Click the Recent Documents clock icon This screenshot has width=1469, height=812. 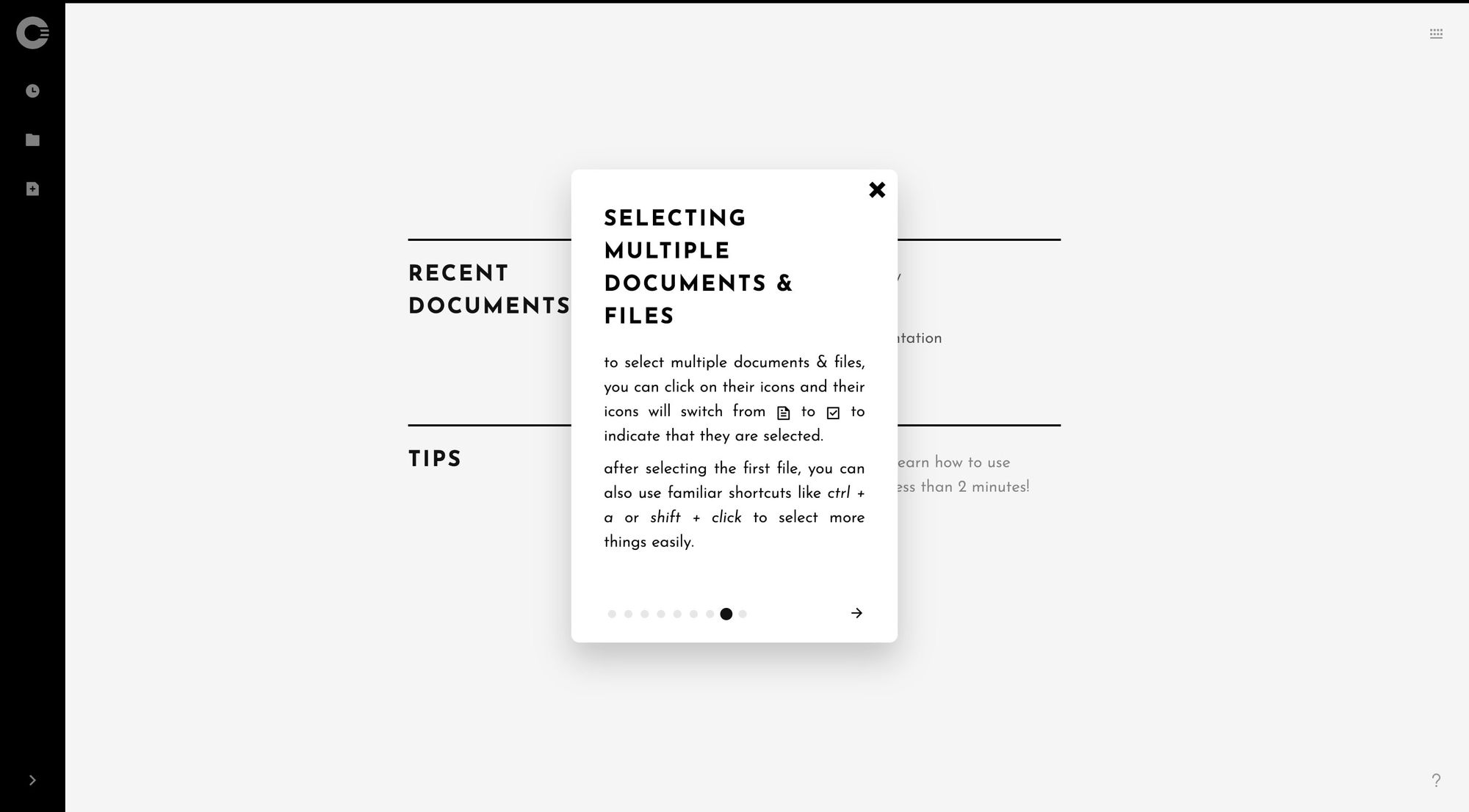33,91
